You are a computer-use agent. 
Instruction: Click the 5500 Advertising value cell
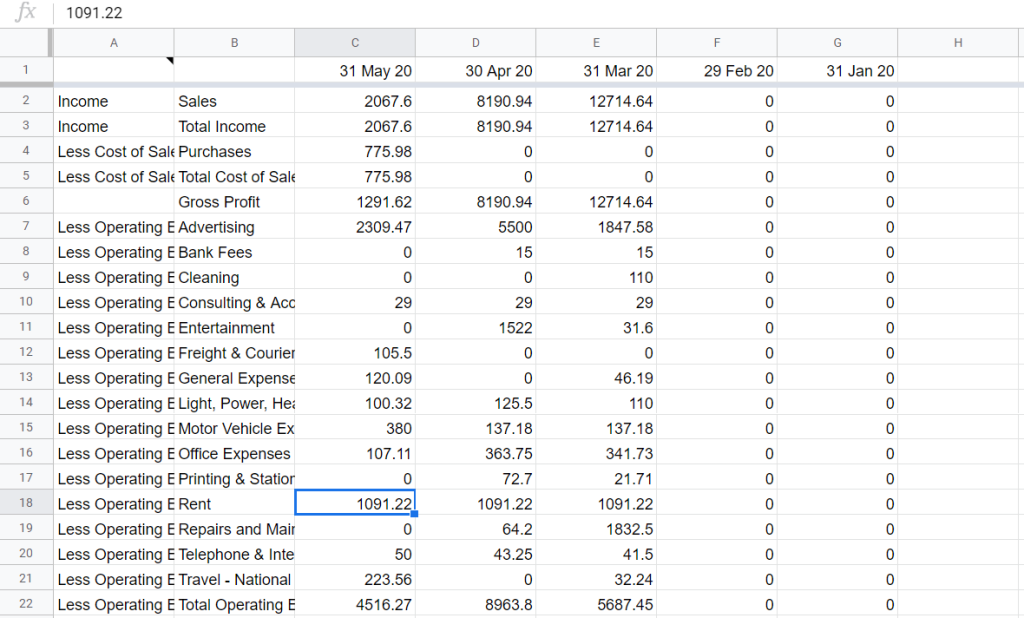click(475, 227)
